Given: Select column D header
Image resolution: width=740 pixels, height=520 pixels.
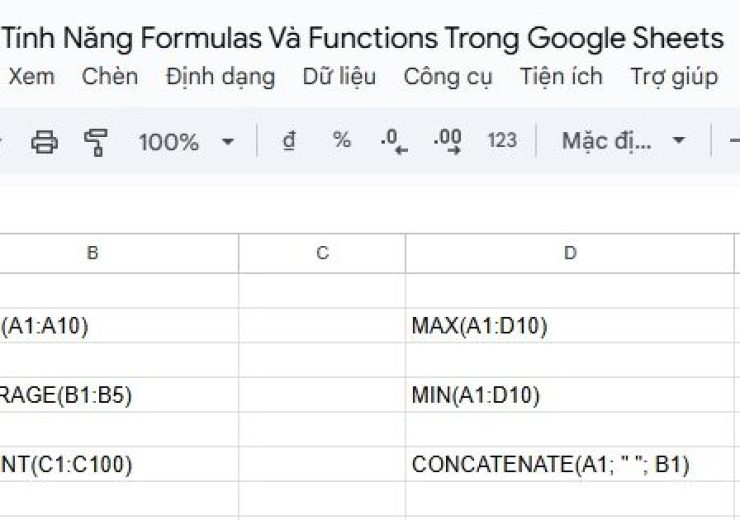Looking at the screenshot, I should [x=570, y=254].
